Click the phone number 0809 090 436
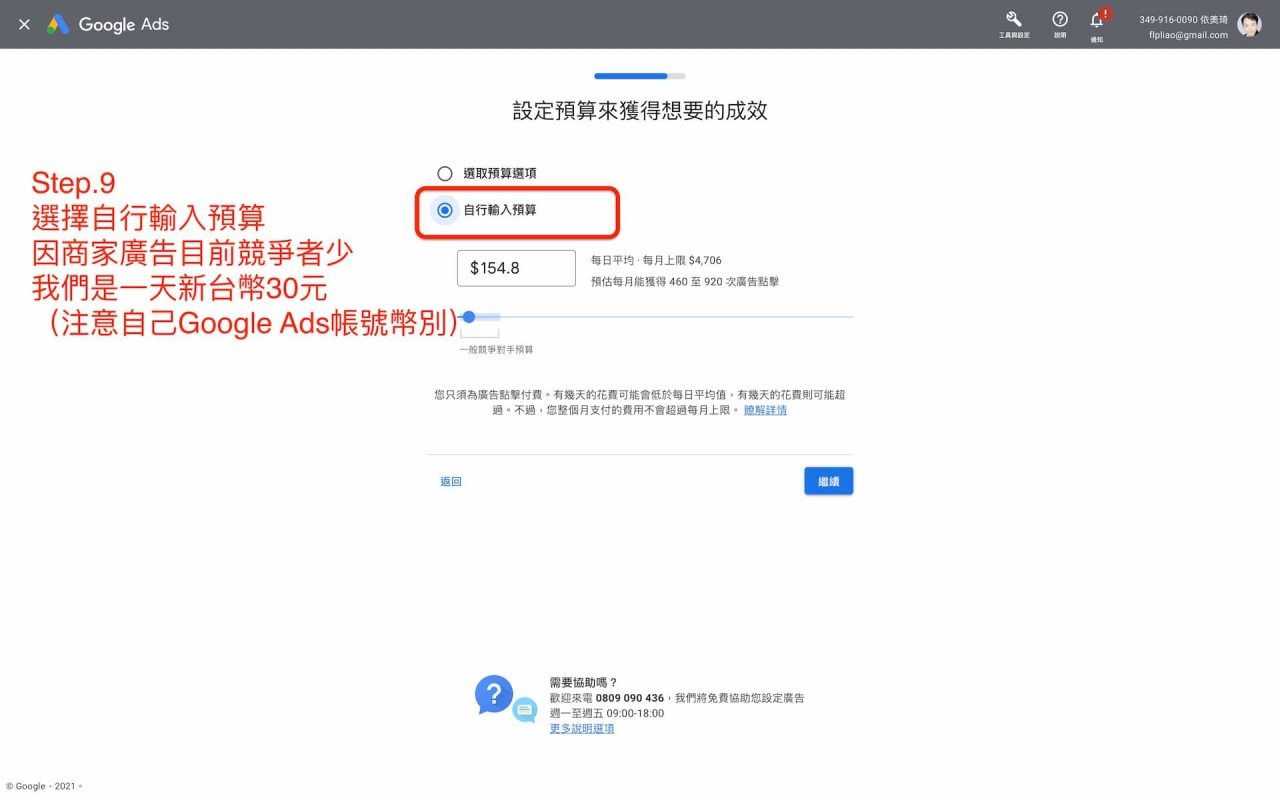 pos(630,698)
